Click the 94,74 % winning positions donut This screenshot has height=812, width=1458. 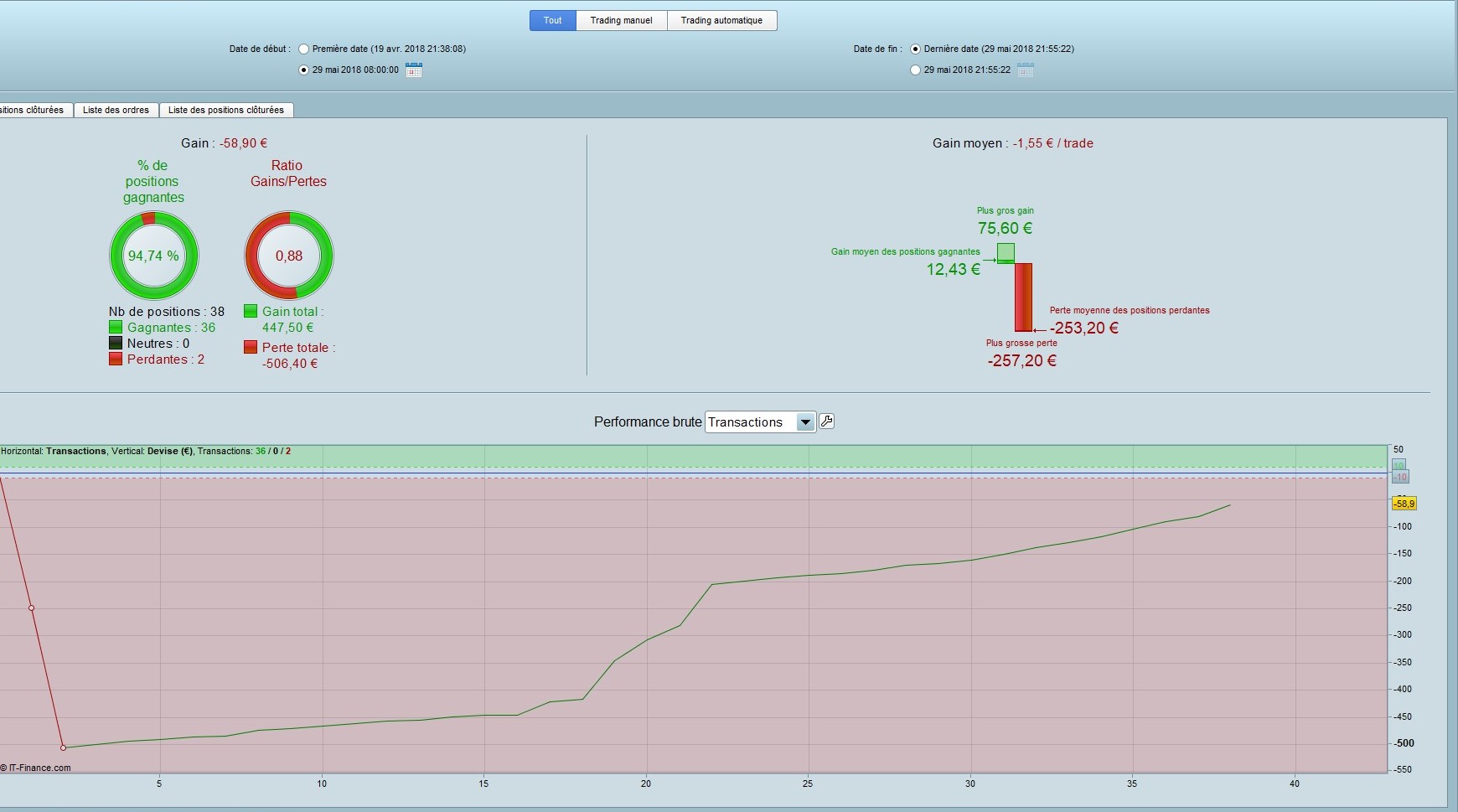tap(153, 256)
